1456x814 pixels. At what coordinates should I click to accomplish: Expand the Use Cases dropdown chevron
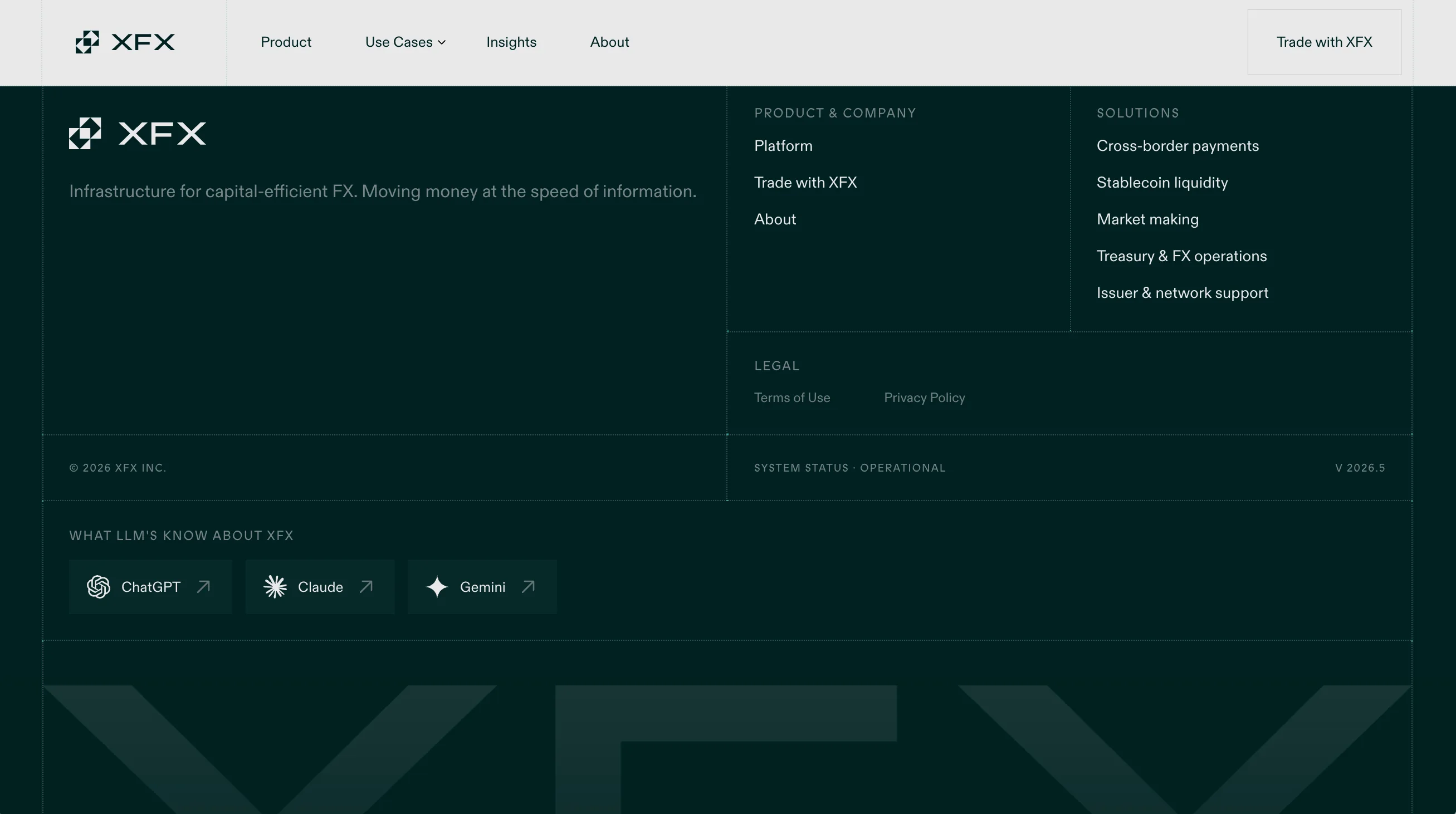pos(442,42)
